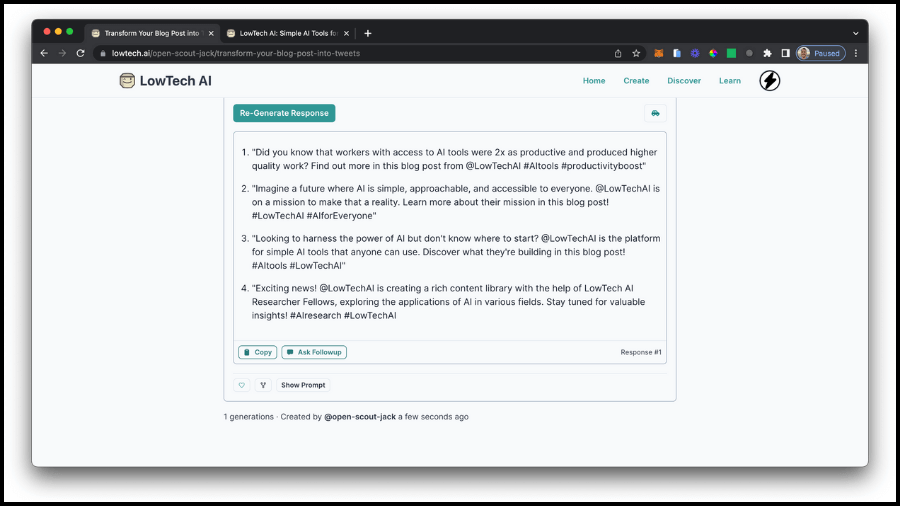Open the MetaMask fox extension

click(x=658, y=53)
